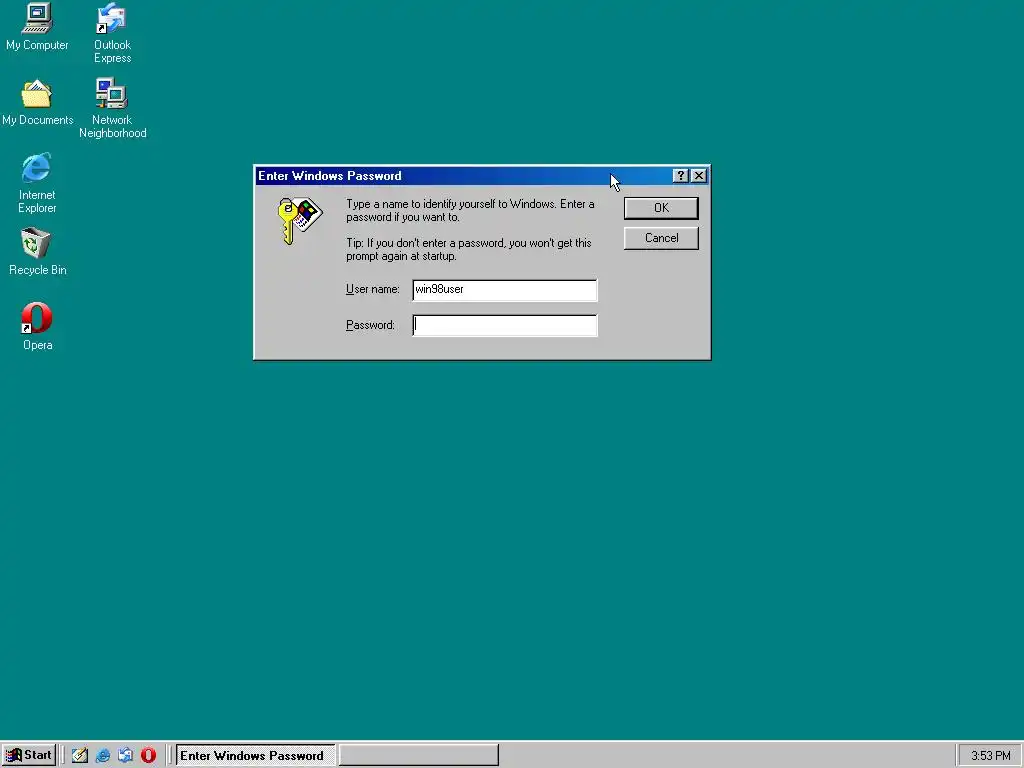Screen dimensions: 1024x768
Task: Select the Recycle Bin icon
Action: pos(37,251)
